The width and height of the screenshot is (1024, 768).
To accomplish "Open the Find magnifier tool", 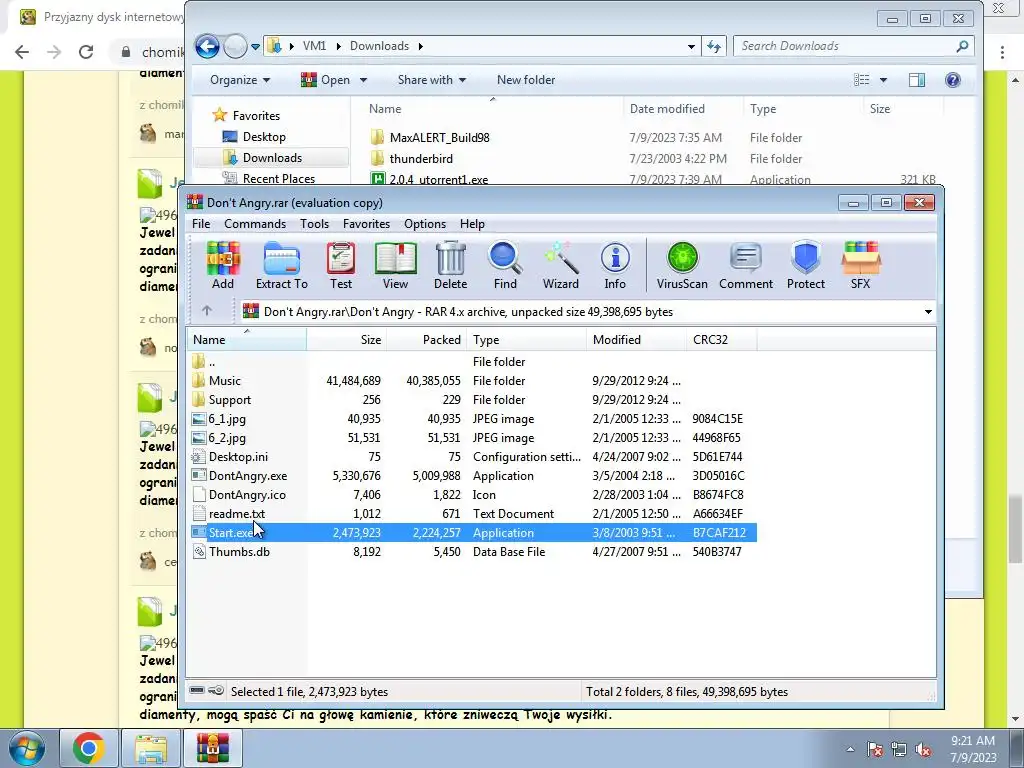I will [505, 265].
